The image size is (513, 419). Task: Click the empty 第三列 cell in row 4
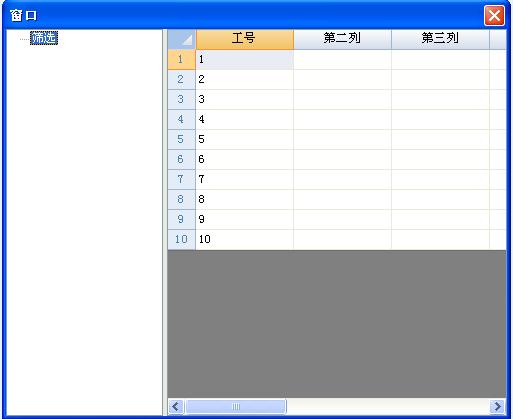(x=440, y=119)
